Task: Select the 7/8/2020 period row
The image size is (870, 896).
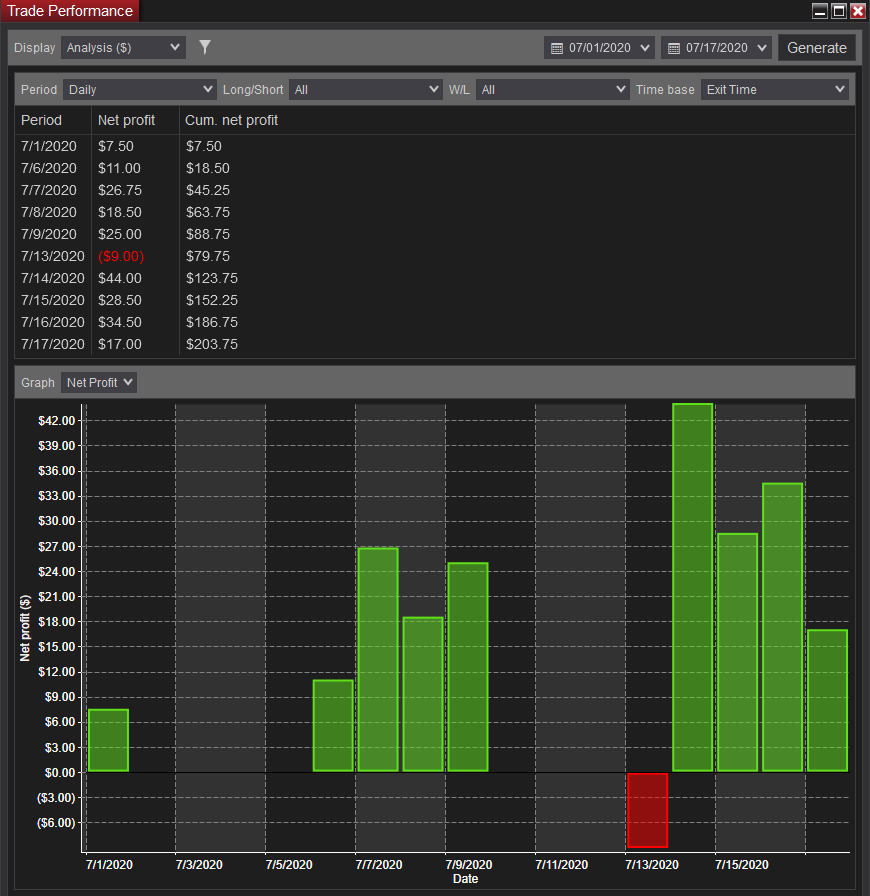Action: [434, 212]
